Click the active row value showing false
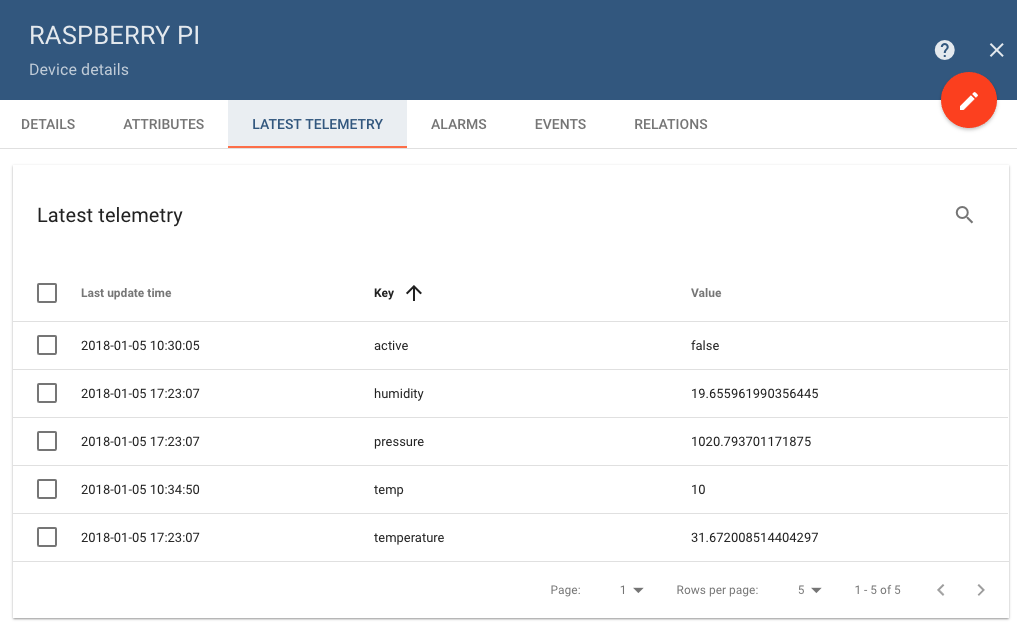The width and height of the screenshot is (1017, 626). point(703,345)
